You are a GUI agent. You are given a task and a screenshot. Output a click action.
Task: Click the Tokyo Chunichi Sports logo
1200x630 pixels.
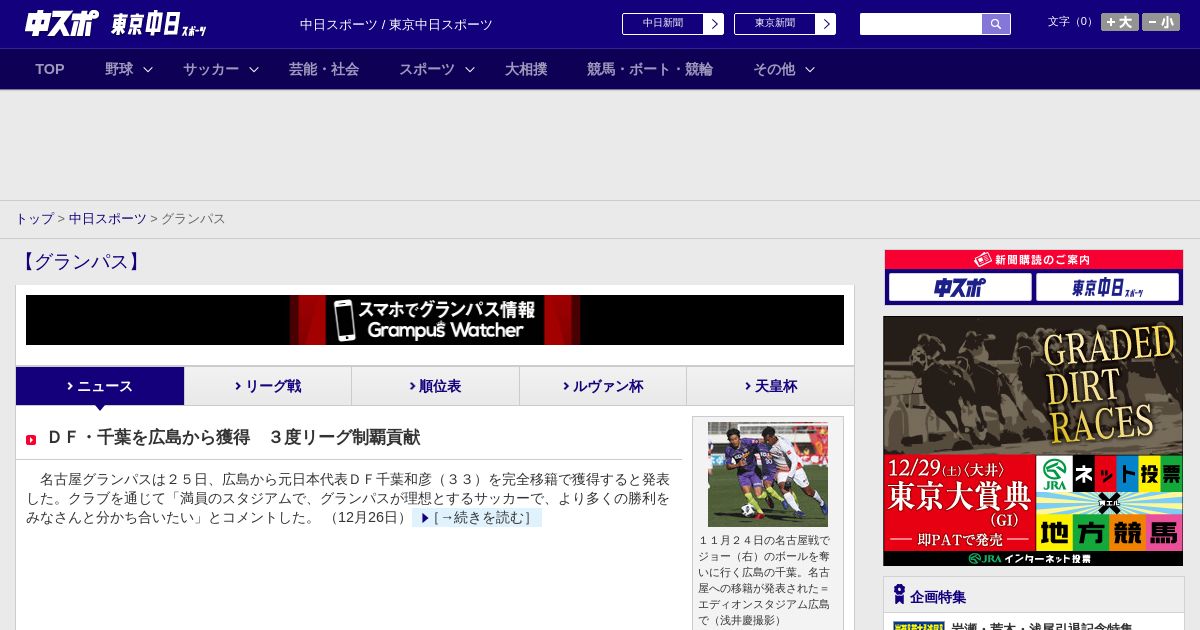point(159,24)
